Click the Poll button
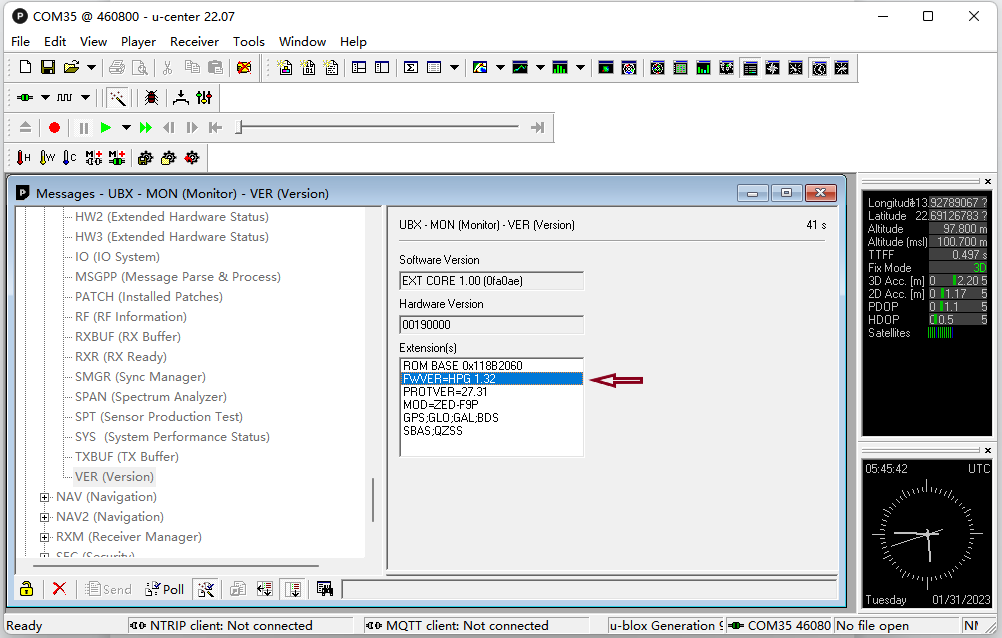Viewport: 1002px width, 638px height. pos(165,589)
